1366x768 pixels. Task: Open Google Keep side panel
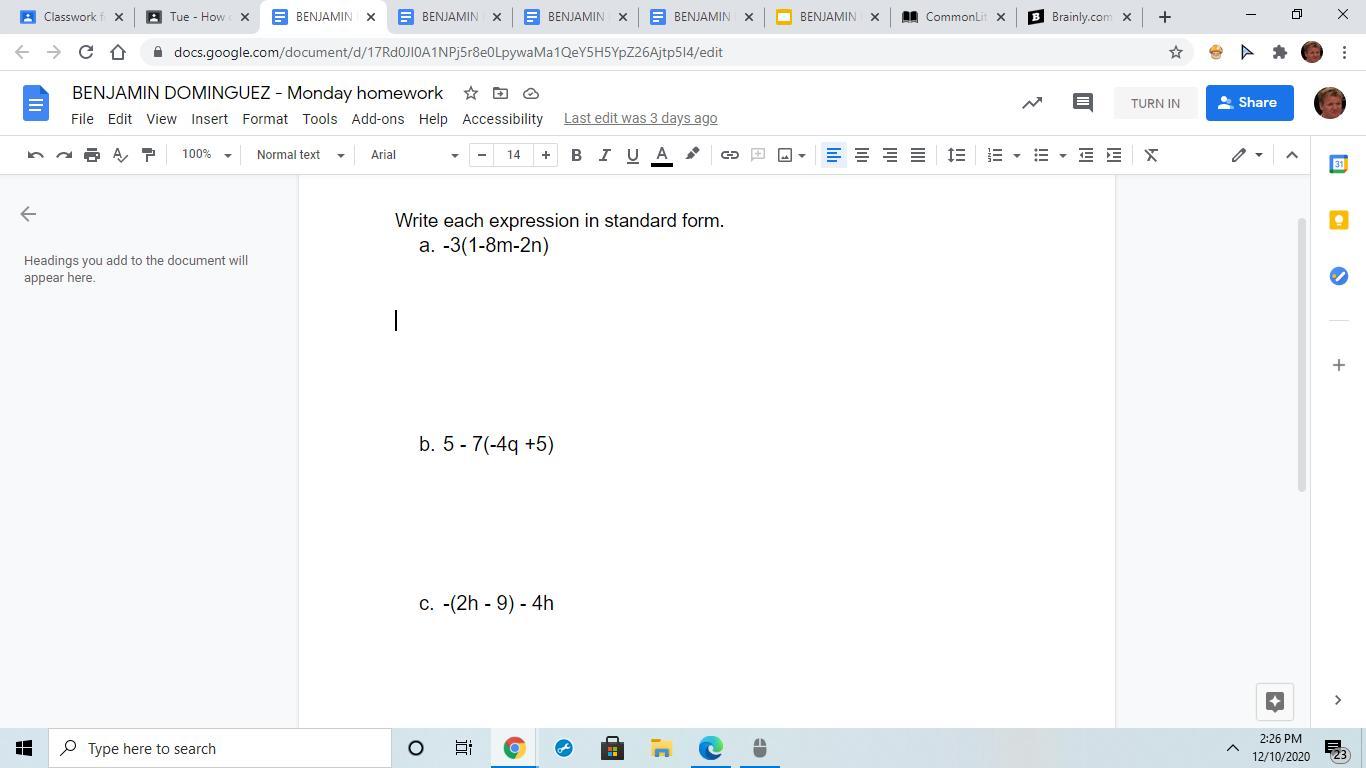(1339, 220)
